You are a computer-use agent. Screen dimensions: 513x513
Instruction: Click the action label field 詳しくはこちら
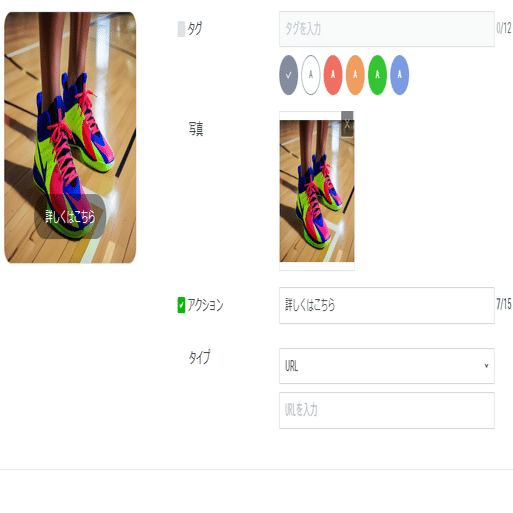387,305
